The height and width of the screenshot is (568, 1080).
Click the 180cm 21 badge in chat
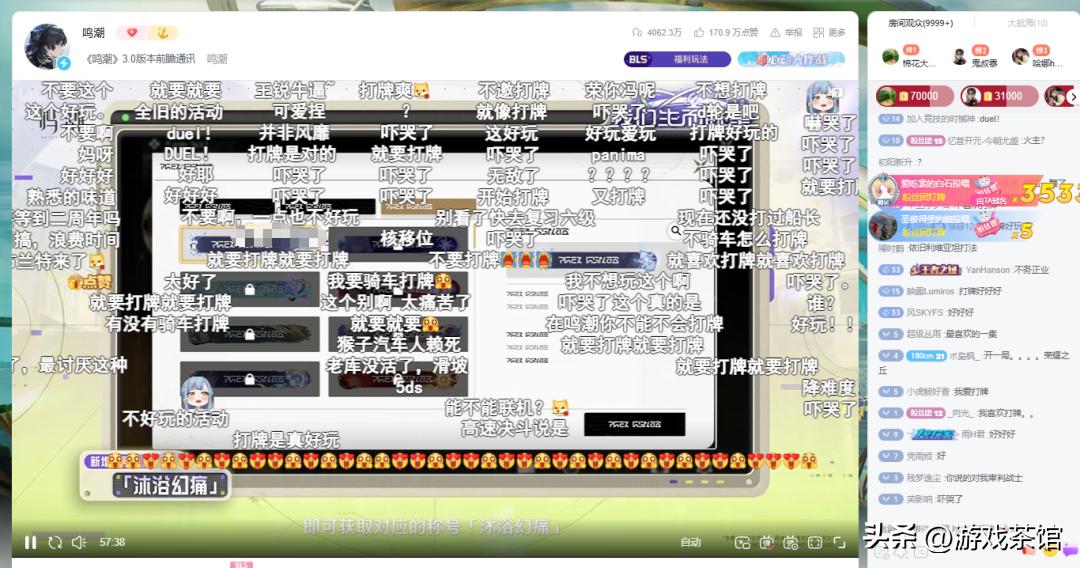926,356
